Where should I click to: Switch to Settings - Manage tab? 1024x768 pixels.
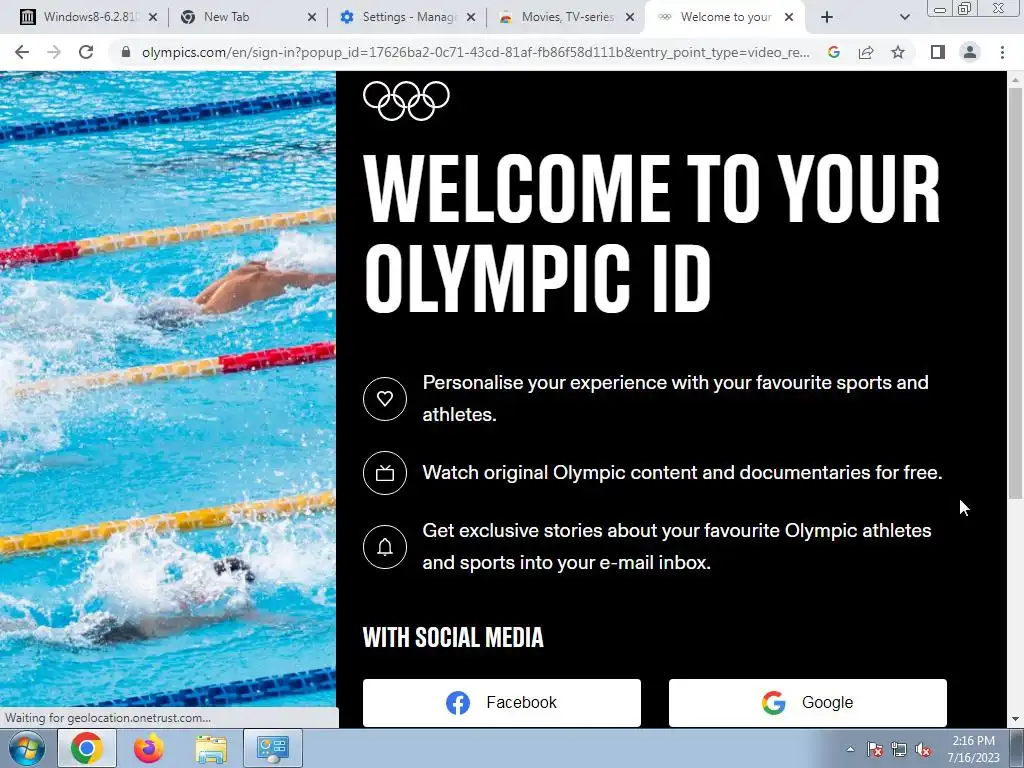click(x=408, y=17)
